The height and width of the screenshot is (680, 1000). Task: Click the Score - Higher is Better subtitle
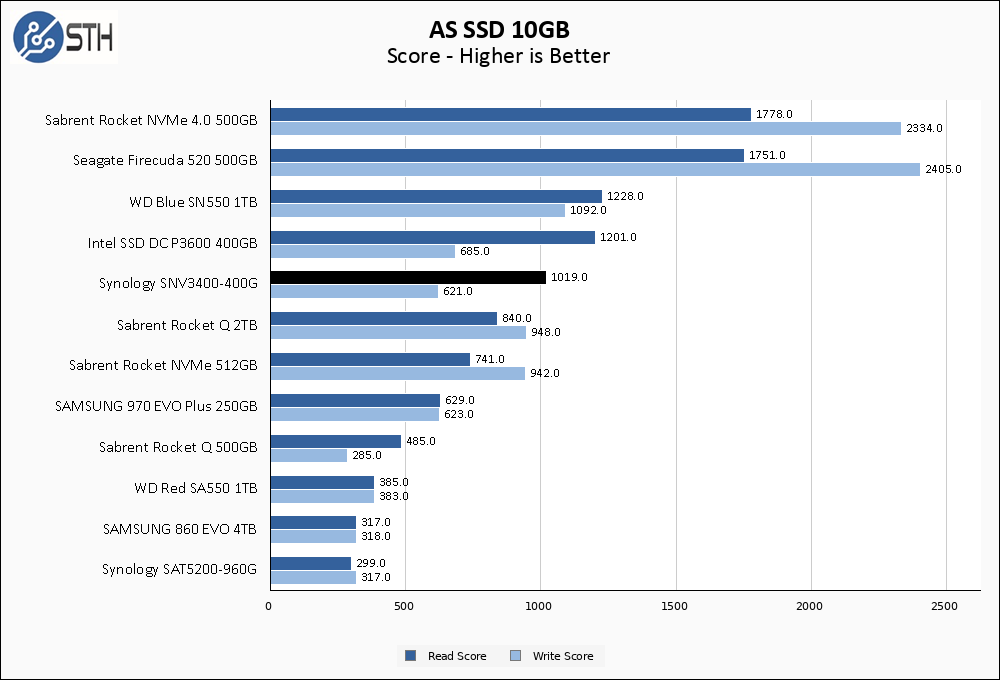coord(498,56)
